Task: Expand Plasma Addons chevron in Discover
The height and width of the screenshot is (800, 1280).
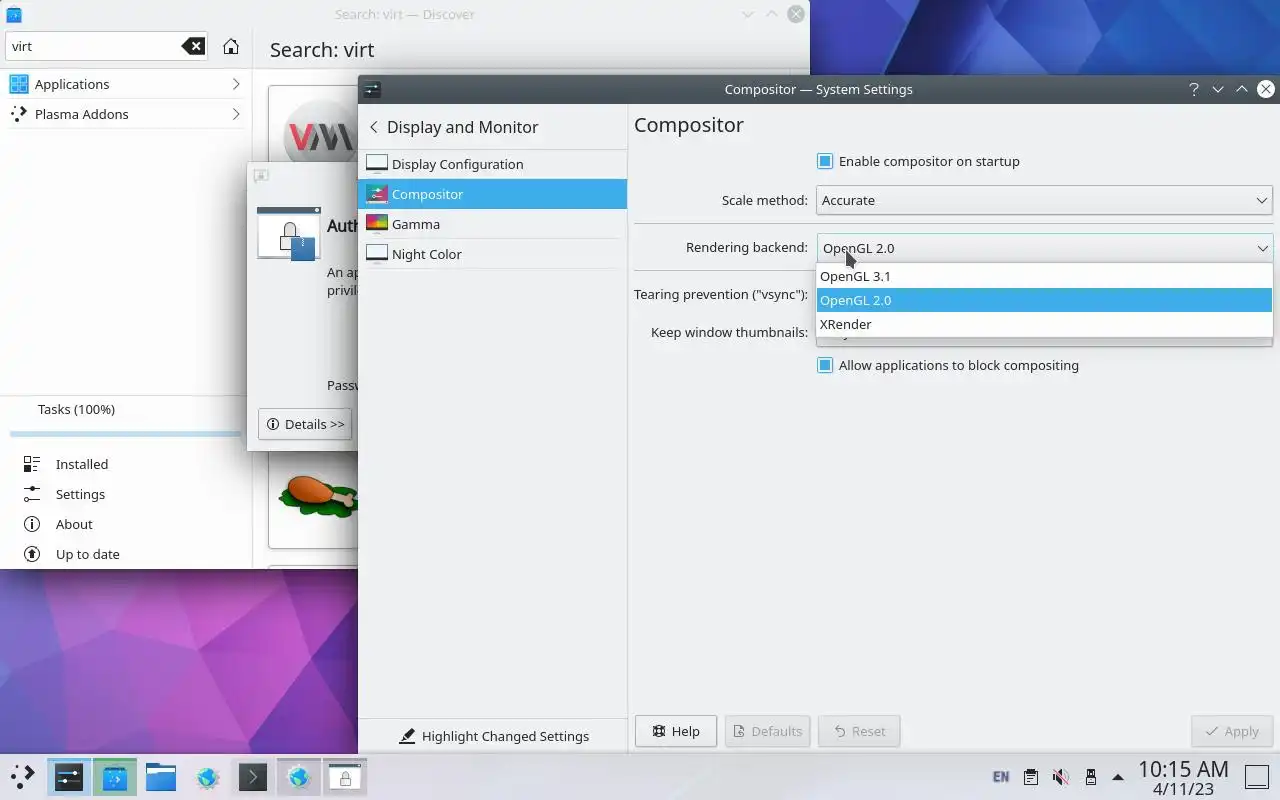Action: (x=236, y=114)
